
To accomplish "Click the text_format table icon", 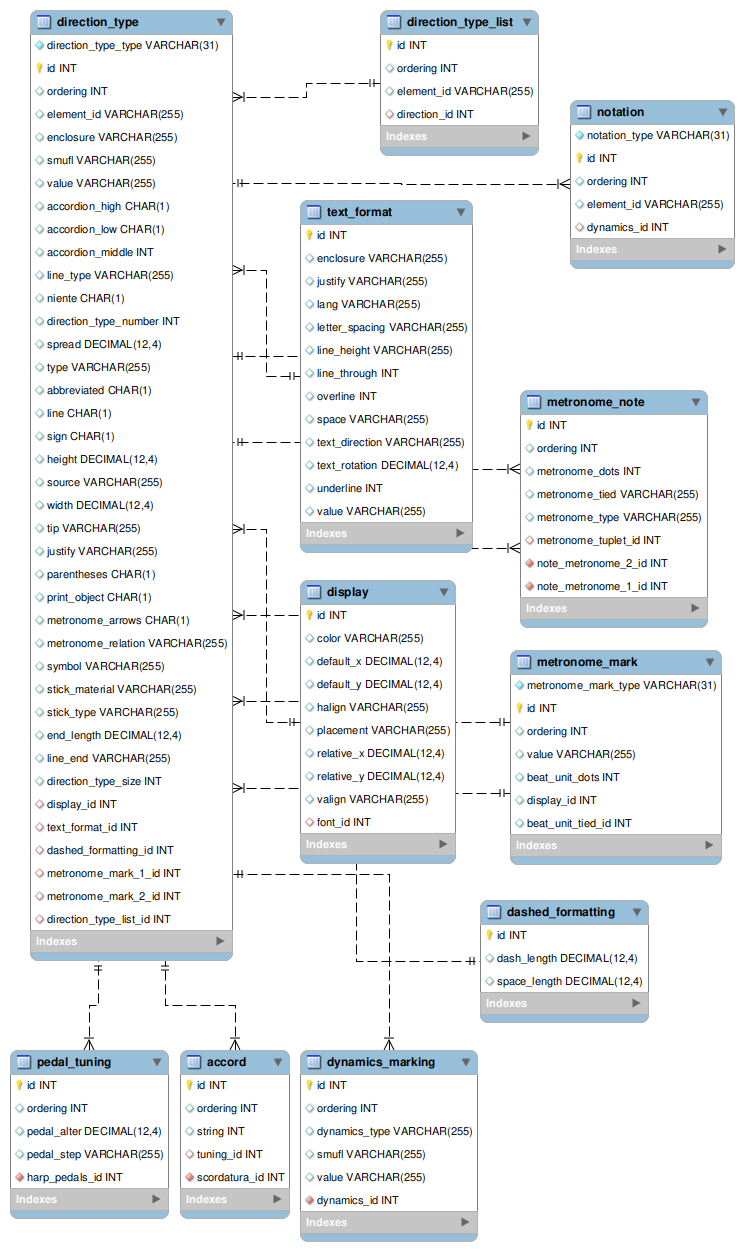I will click(313, 212).
